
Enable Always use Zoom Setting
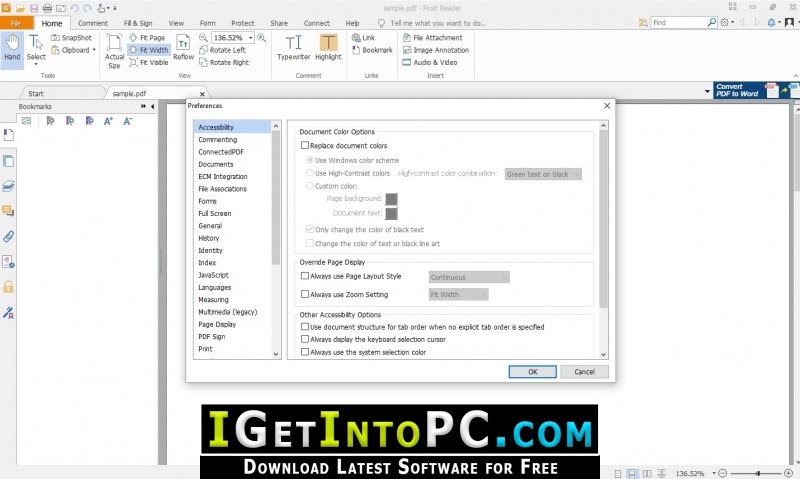point(305,294)
